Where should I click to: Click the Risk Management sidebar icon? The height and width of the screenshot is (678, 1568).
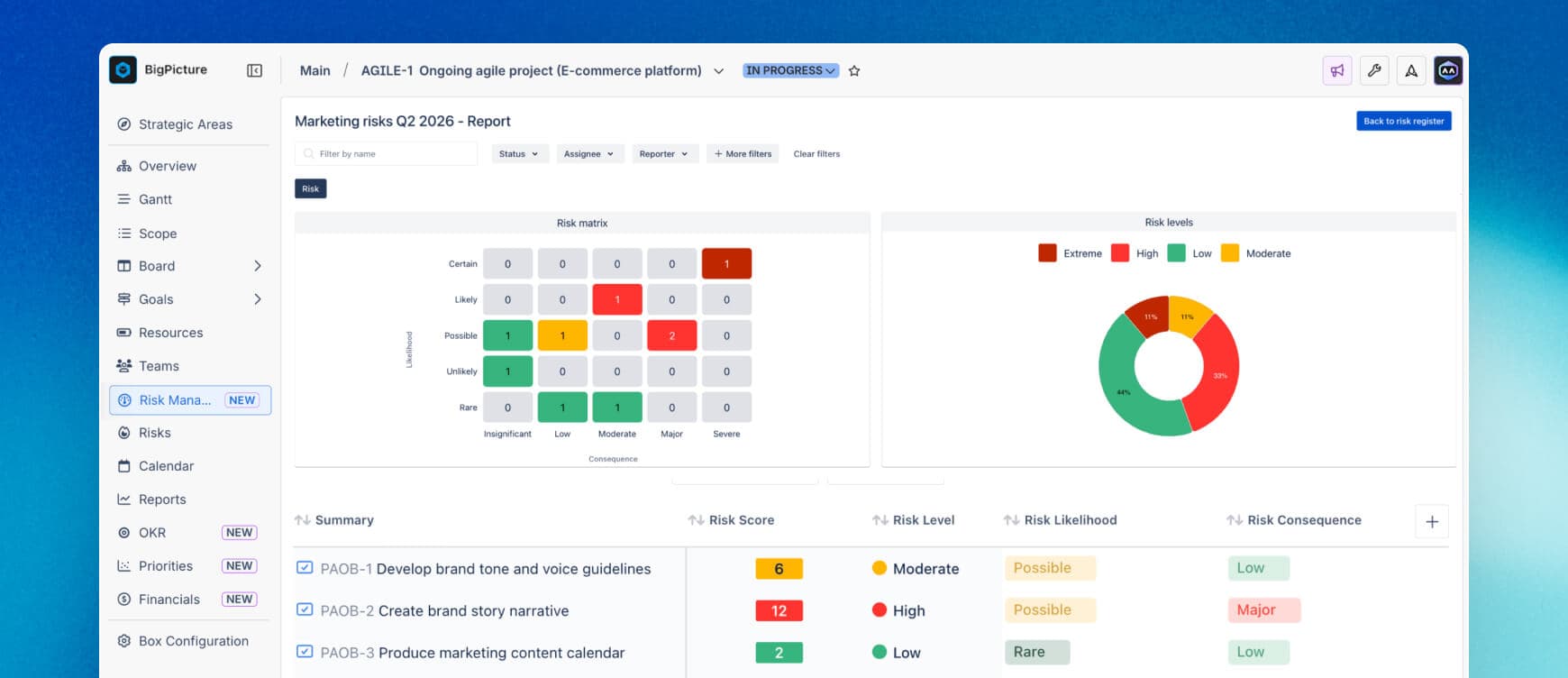(x=124, y=400)
